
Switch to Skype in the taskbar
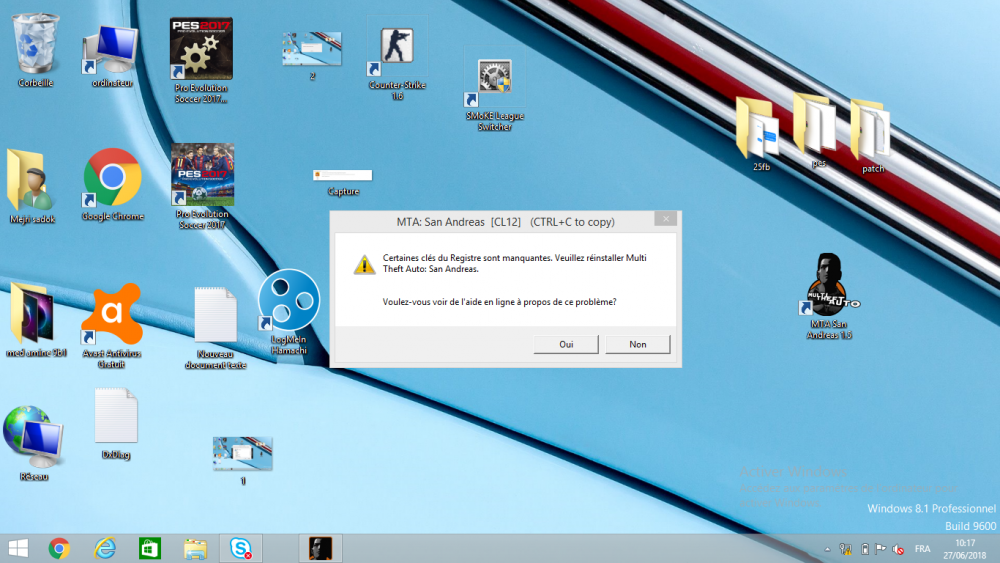point(240,548)
